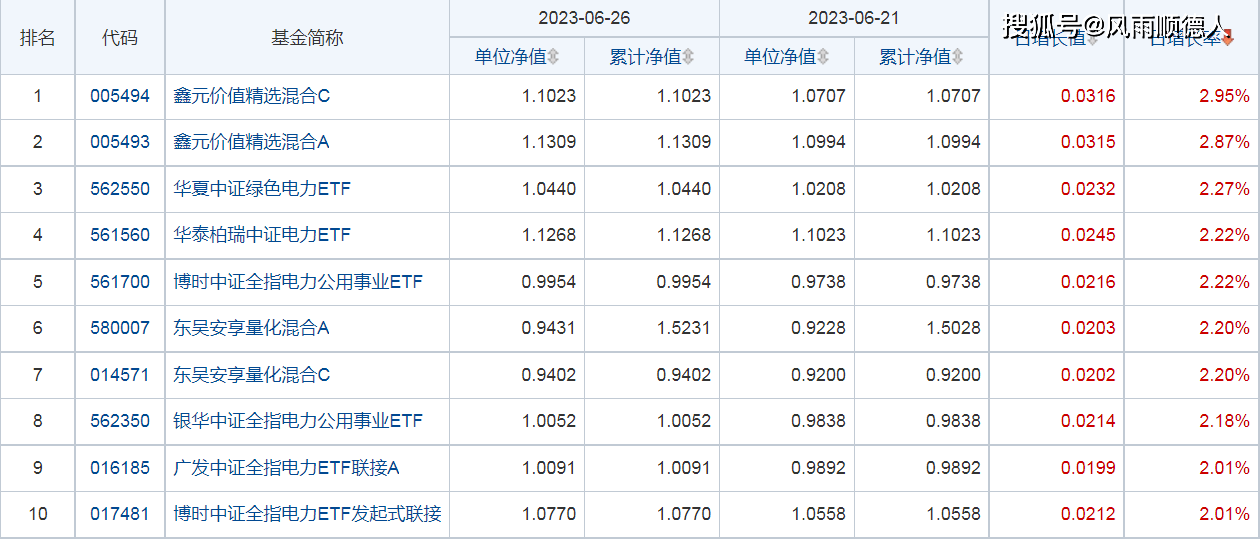
Task: Sort by 单位净值 under 2023-06-26
Action: pos(516,57)
